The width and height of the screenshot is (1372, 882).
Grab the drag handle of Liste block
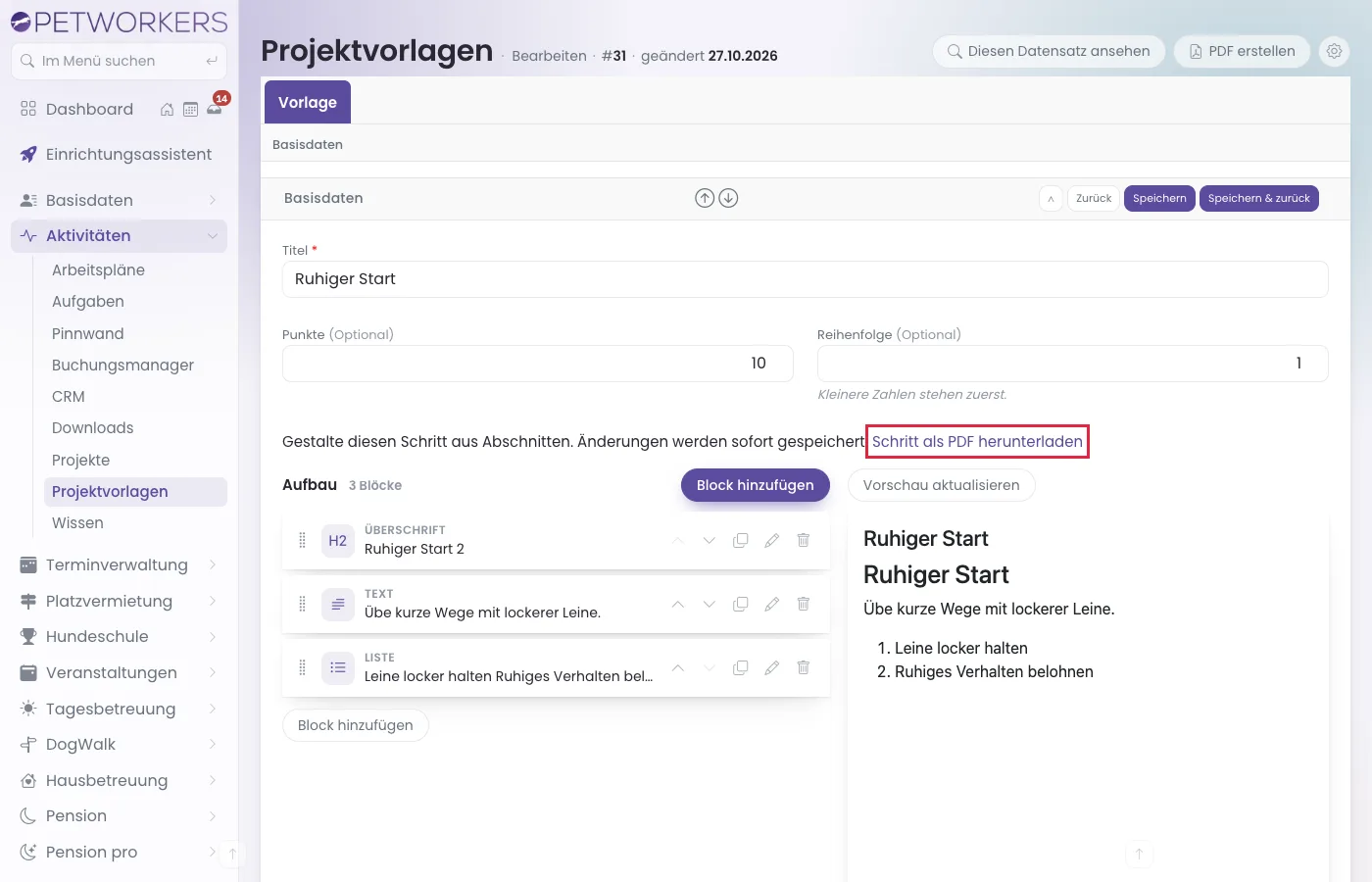click(302, 667)
